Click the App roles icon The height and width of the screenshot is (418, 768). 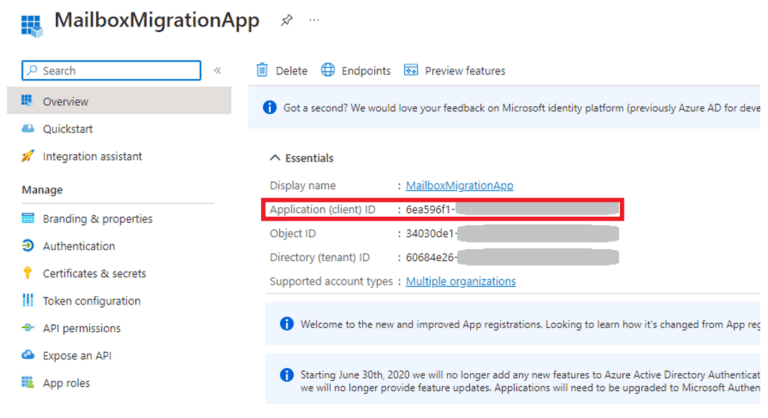(x=28, y=382)
